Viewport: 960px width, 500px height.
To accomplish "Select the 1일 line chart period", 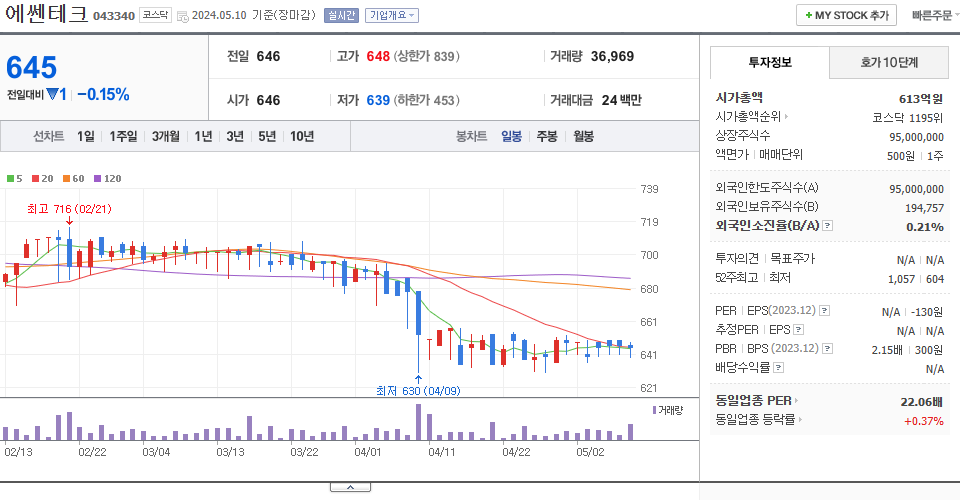I will pos(86,136).
